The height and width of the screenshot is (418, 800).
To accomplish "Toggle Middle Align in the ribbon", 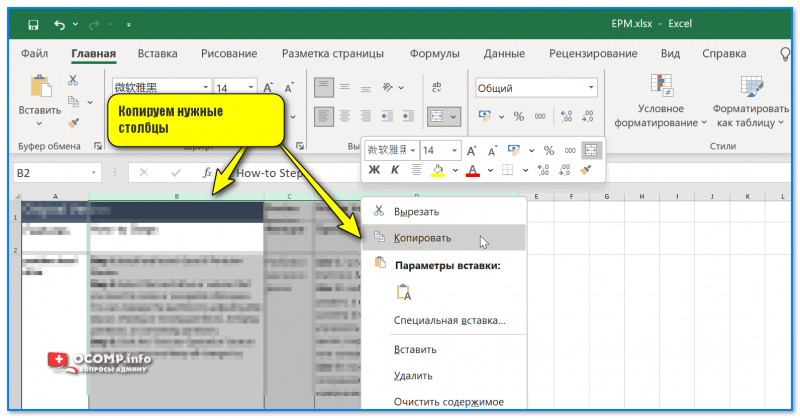I will (345, 87).
